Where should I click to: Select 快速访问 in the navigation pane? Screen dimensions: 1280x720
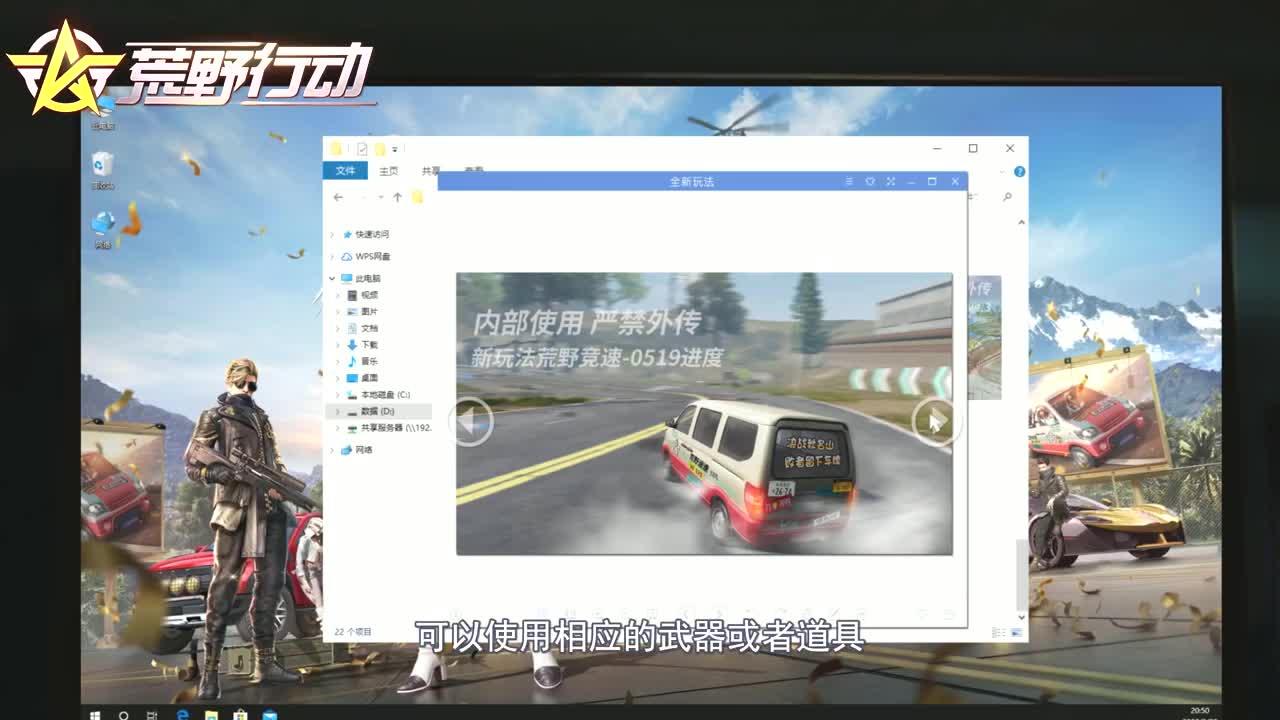pos(365,234)
